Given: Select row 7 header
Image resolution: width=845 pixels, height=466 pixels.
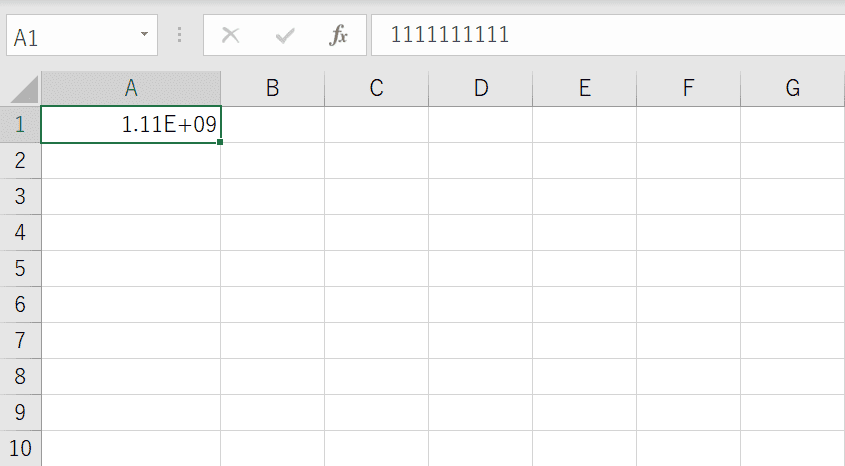Looking at the screenshot, I should [x=20, y=340].
